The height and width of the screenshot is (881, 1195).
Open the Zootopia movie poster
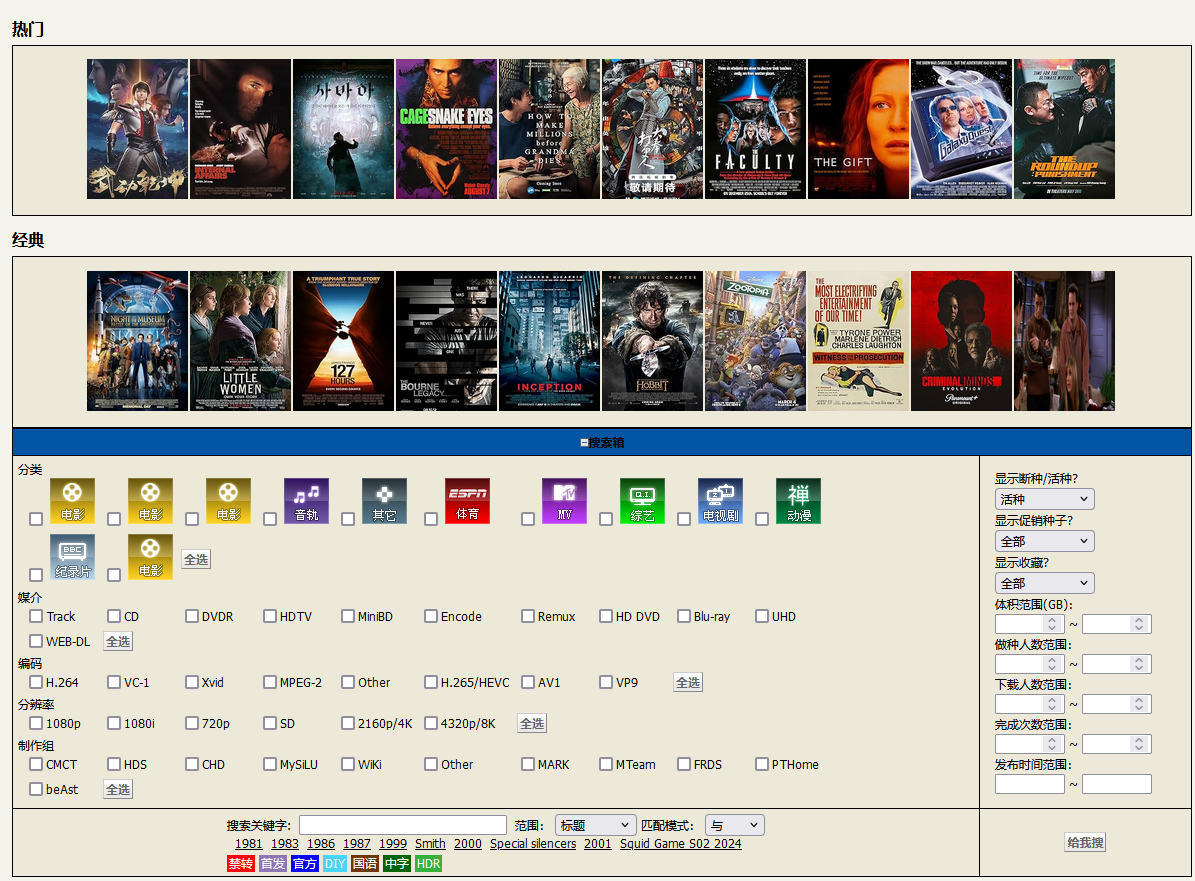pyautogui.click(x=755, y=341)
